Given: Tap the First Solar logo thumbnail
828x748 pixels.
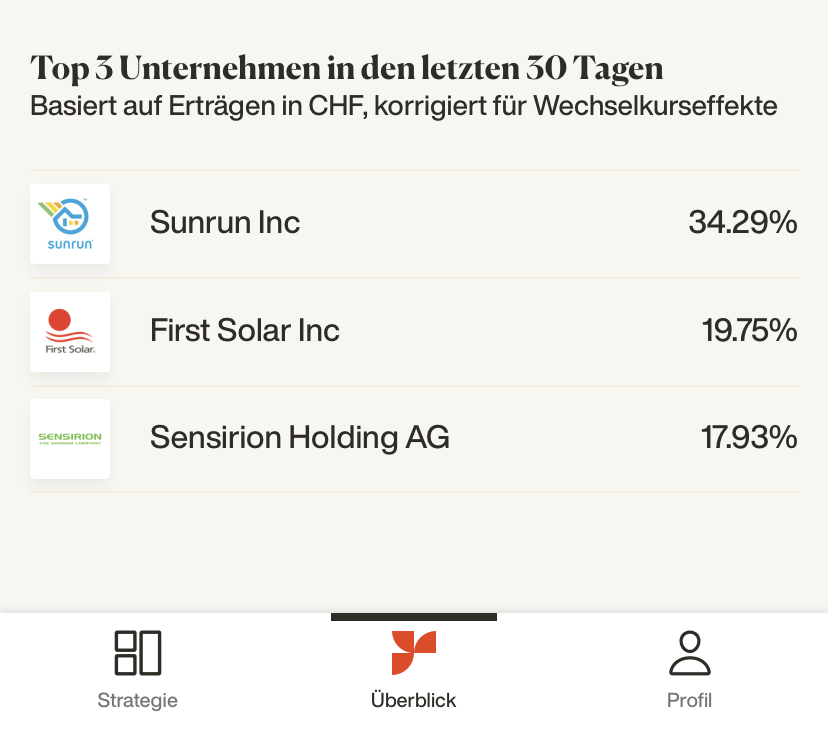Looking at the screenshot, I should point(70,332).
